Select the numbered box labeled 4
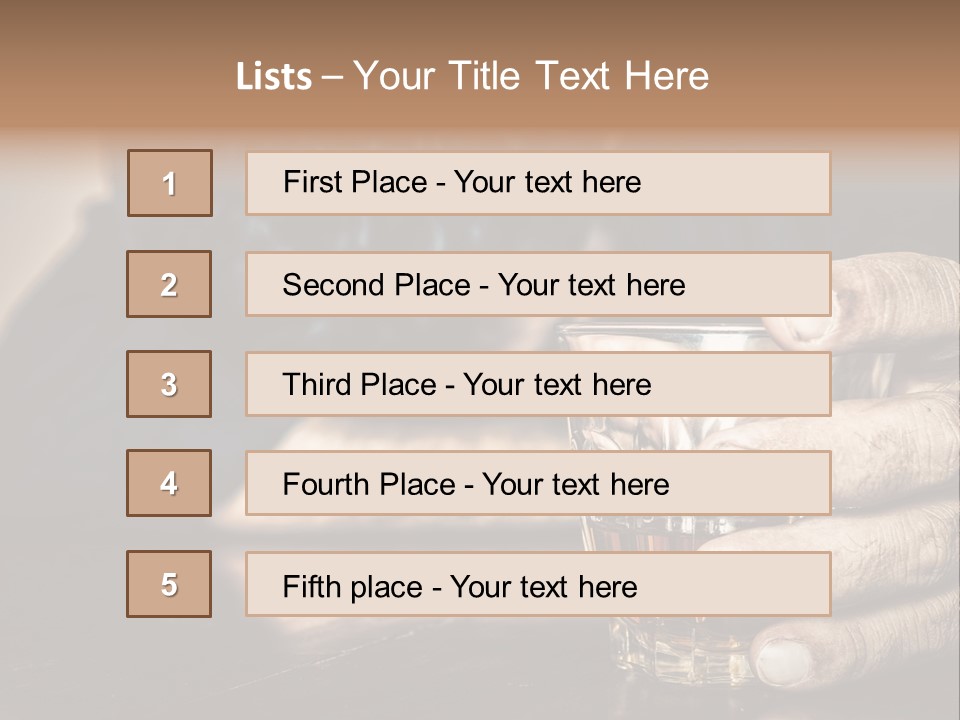 [169, 483]
